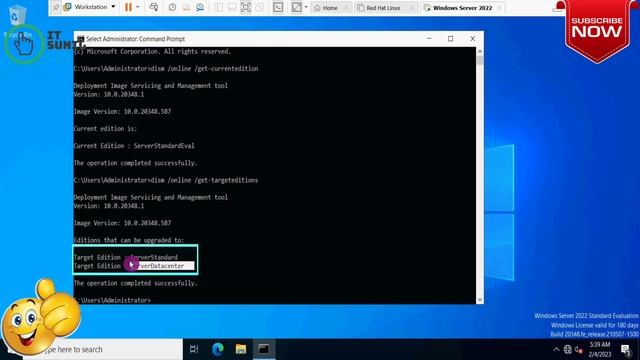Click 'Current Edition : ServerStandardEval' line
640x360 pixels.
tap(134, 146)
